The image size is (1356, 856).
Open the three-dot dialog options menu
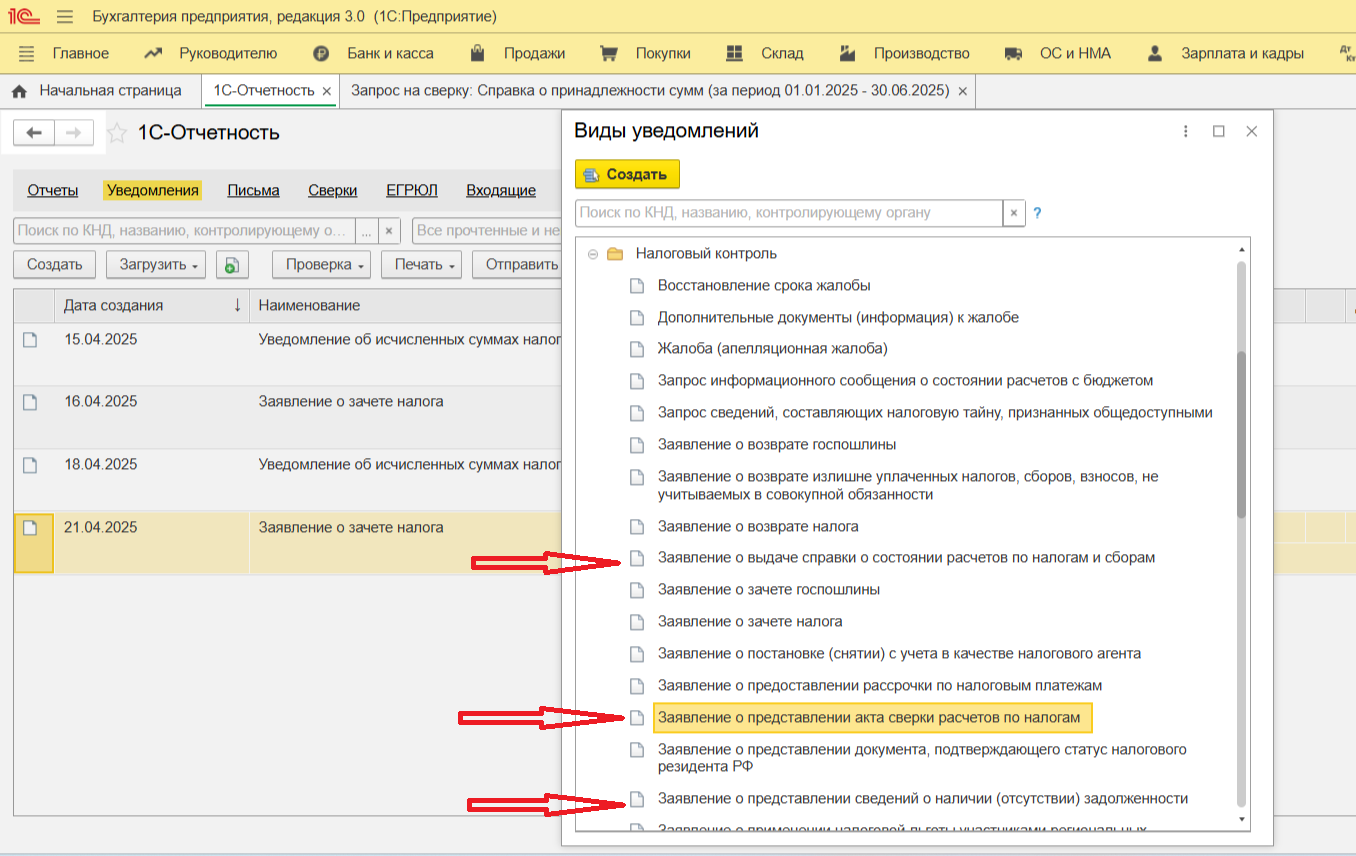tap(1186, 131)
